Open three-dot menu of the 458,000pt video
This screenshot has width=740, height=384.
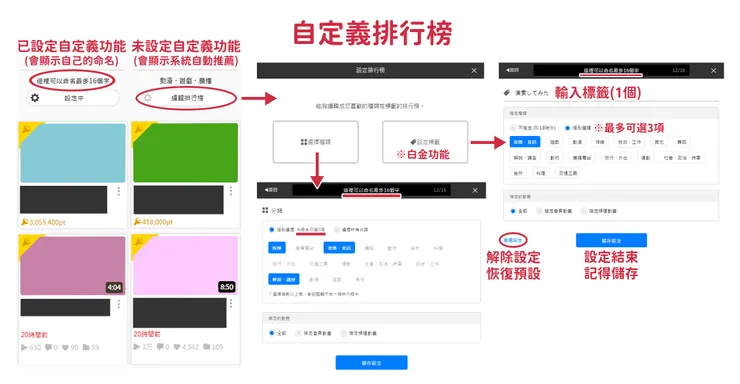[231, 191]
